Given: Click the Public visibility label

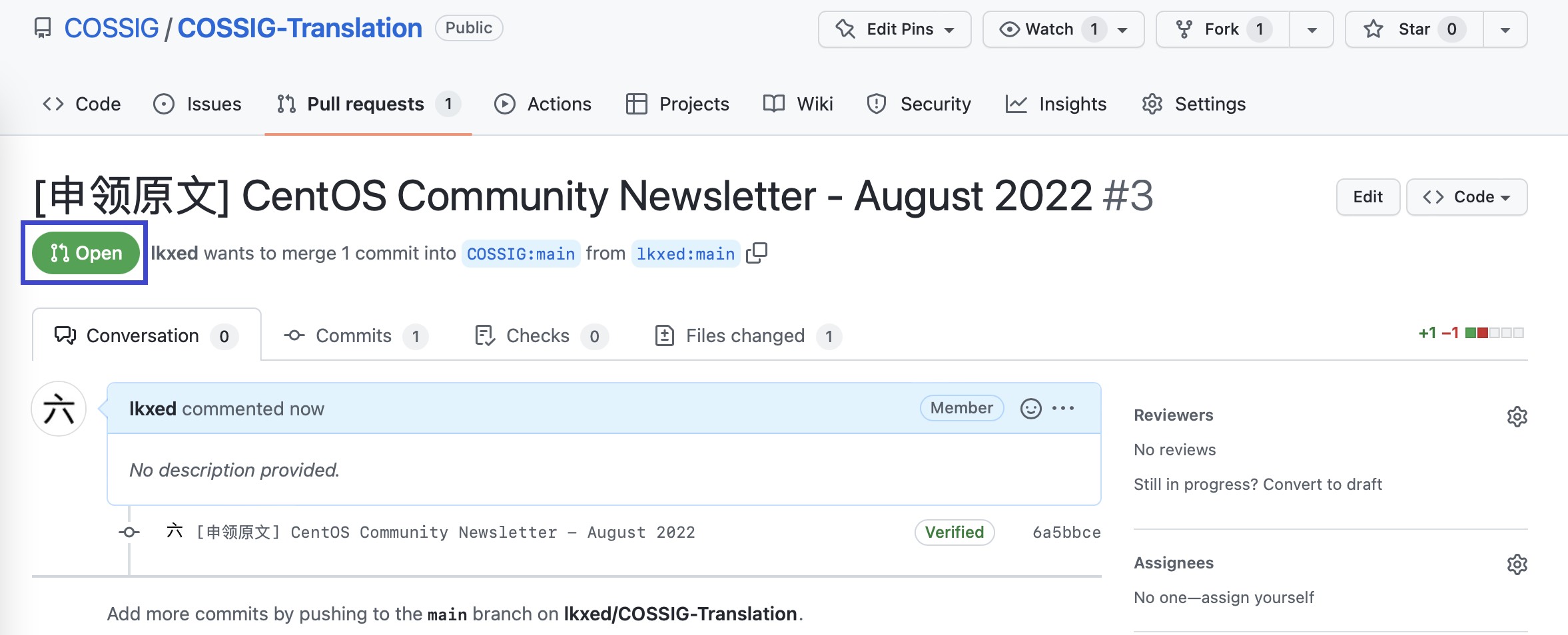Looking at the screenshot, I should click(x=469, y=28).
